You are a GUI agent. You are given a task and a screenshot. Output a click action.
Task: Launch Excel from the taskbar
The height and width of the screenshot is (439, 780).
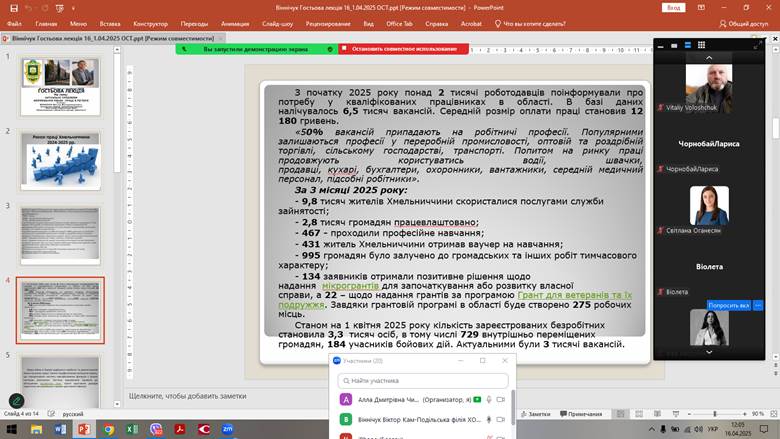click(x=132, y=428)
